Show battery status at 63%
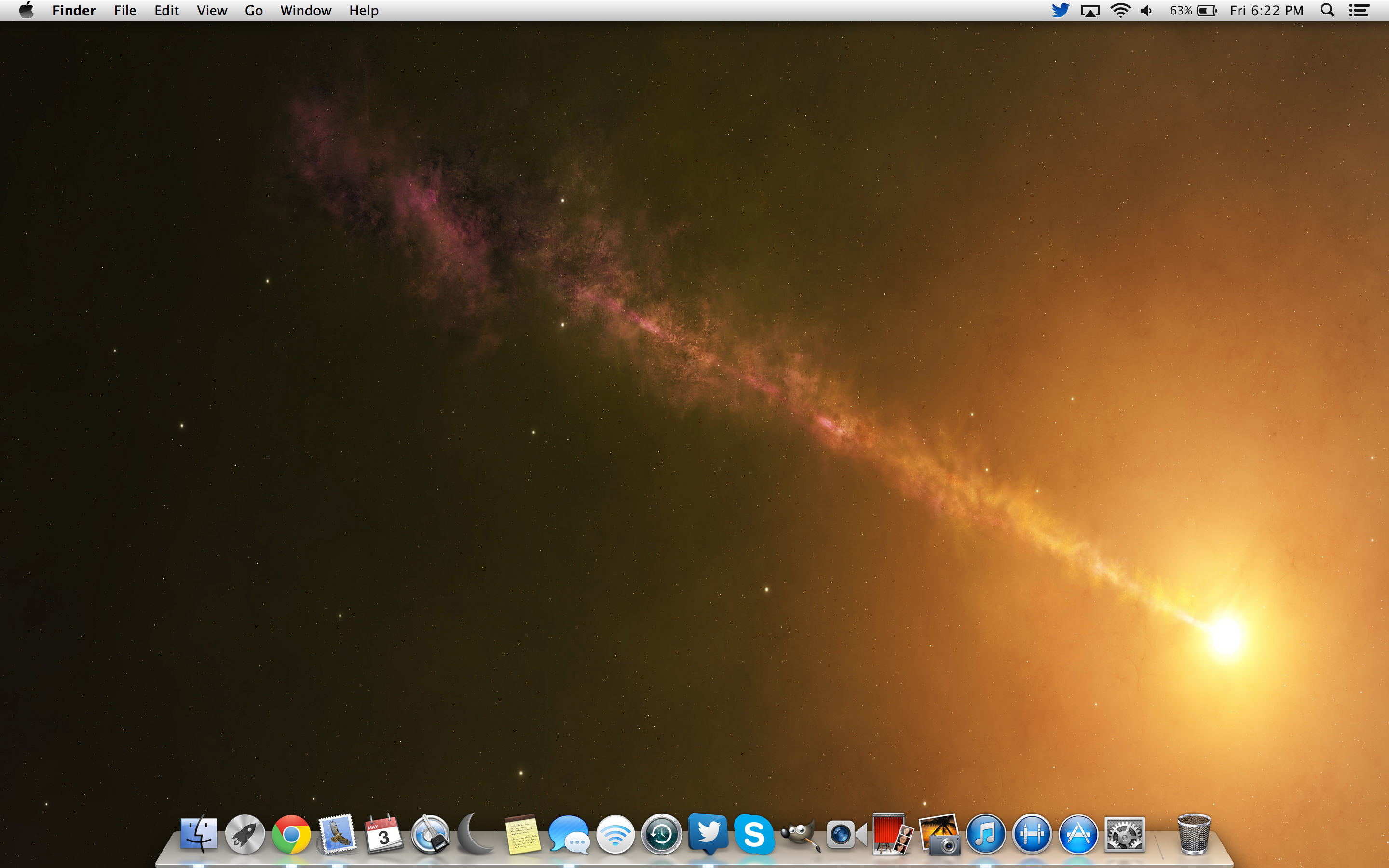1389x868 pixels. coord(1193,10)
